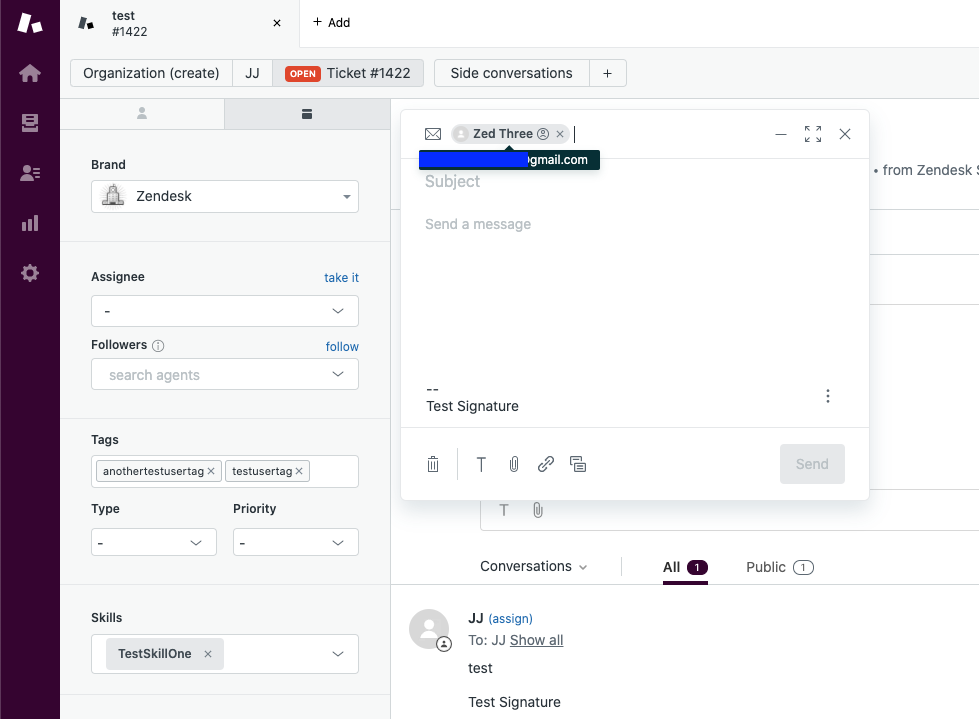Open the Side conversations tab
This screenshot has width=979, height=719.
pyautogui.click(x=510, y=72)
